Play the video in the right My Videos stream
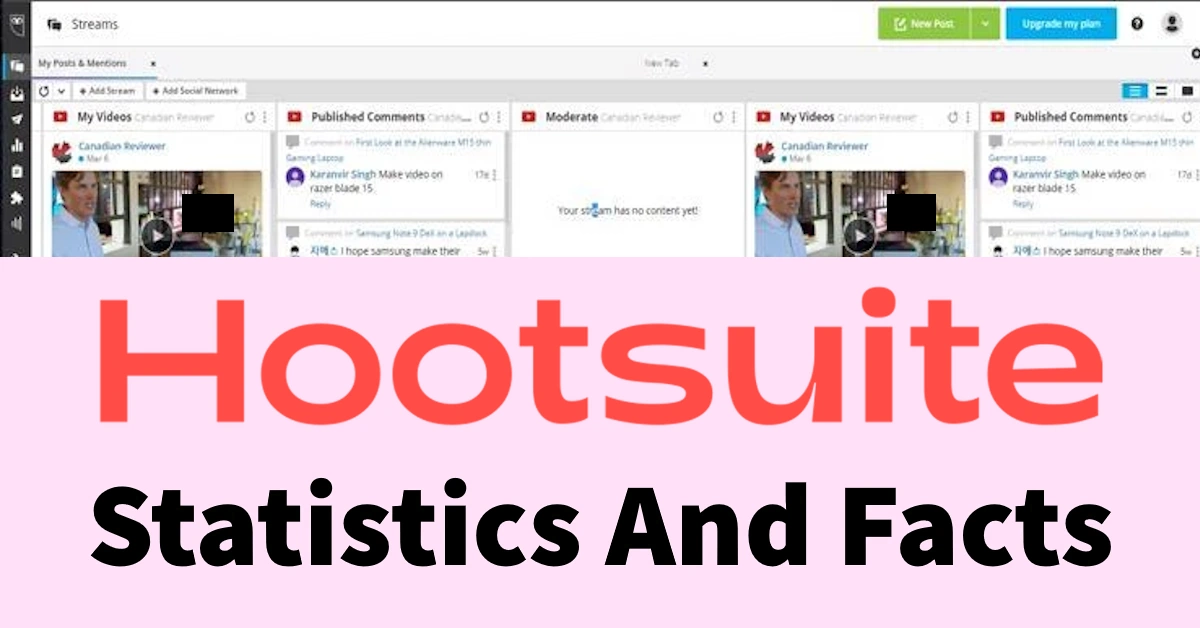The height and width of the screenshot is (628, 1200). pyautogui.click(x=858, y=235)
